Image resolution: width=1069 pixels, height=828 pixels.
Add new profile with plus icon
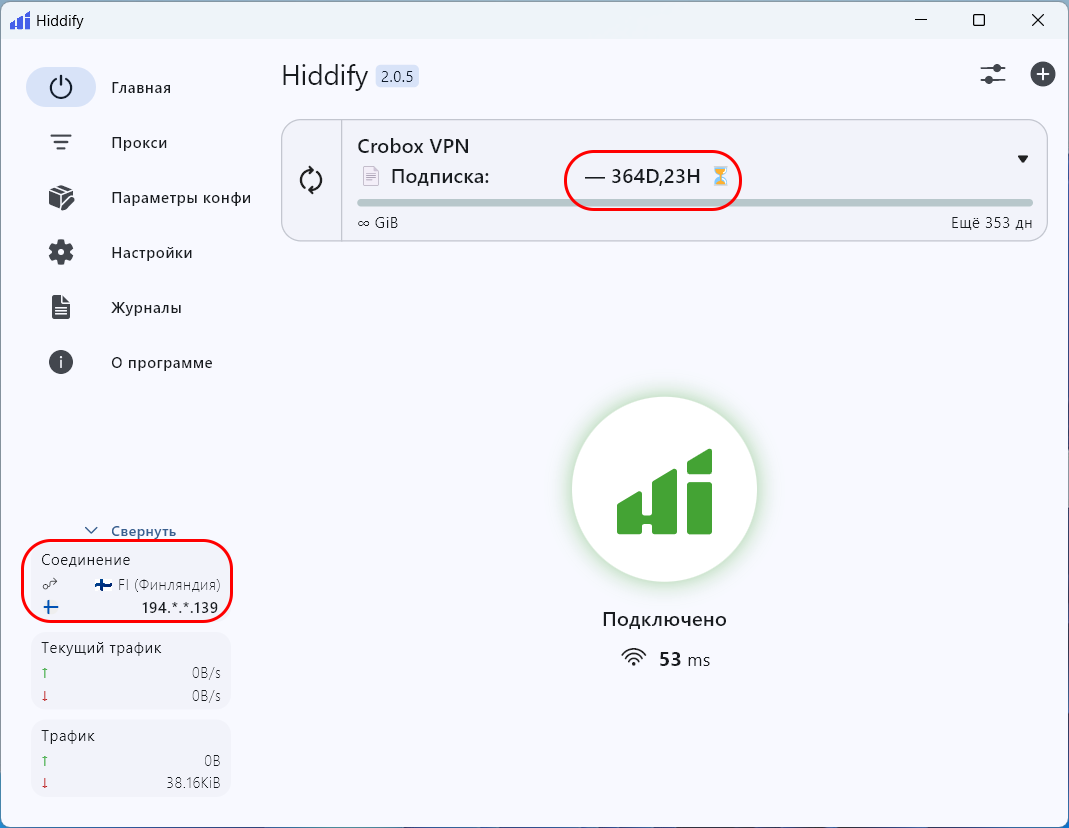pos(1042,74)
